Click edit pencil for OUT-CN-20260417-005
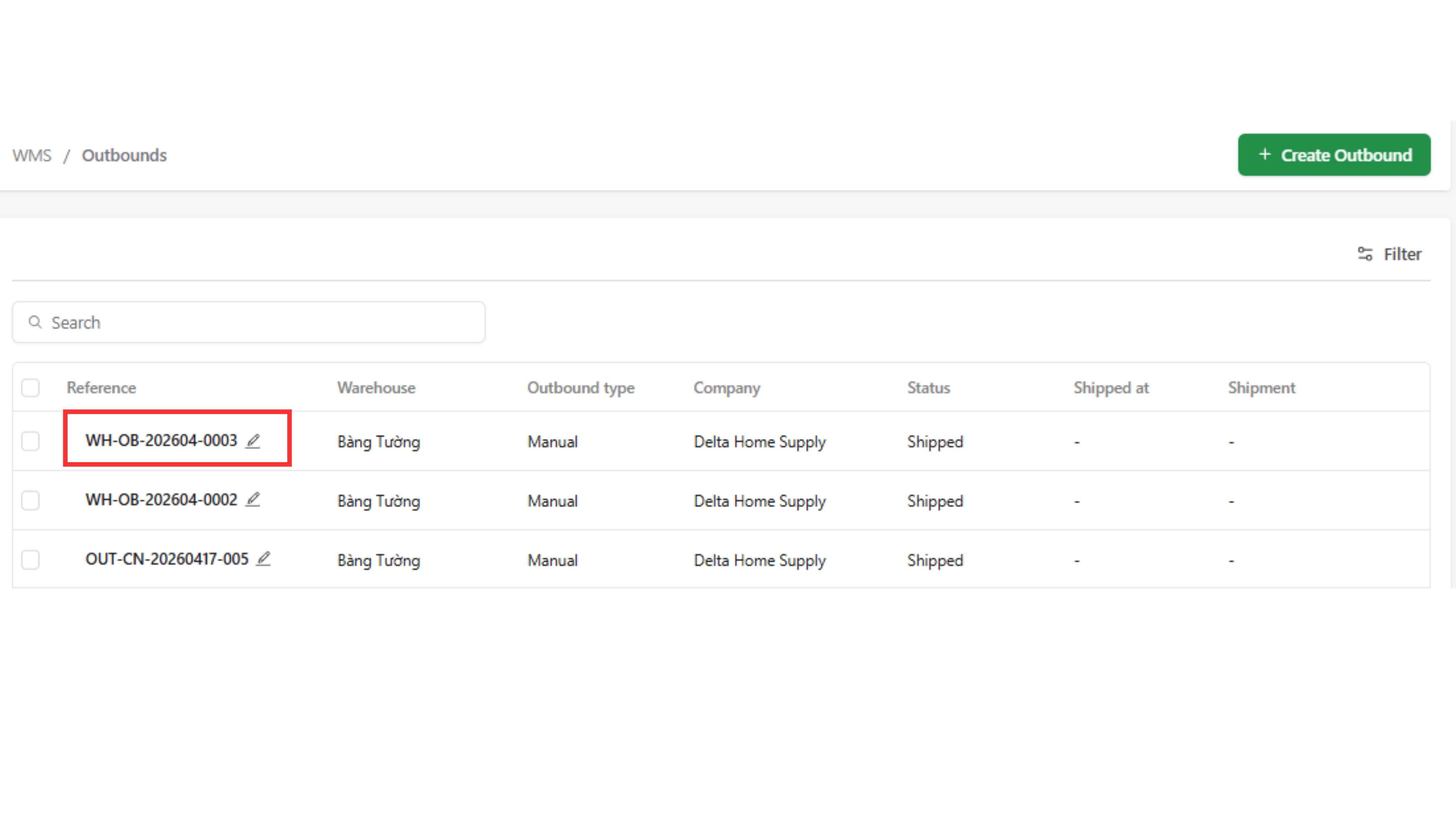The width and height of the screenshot is (1456, 819). 263,559
